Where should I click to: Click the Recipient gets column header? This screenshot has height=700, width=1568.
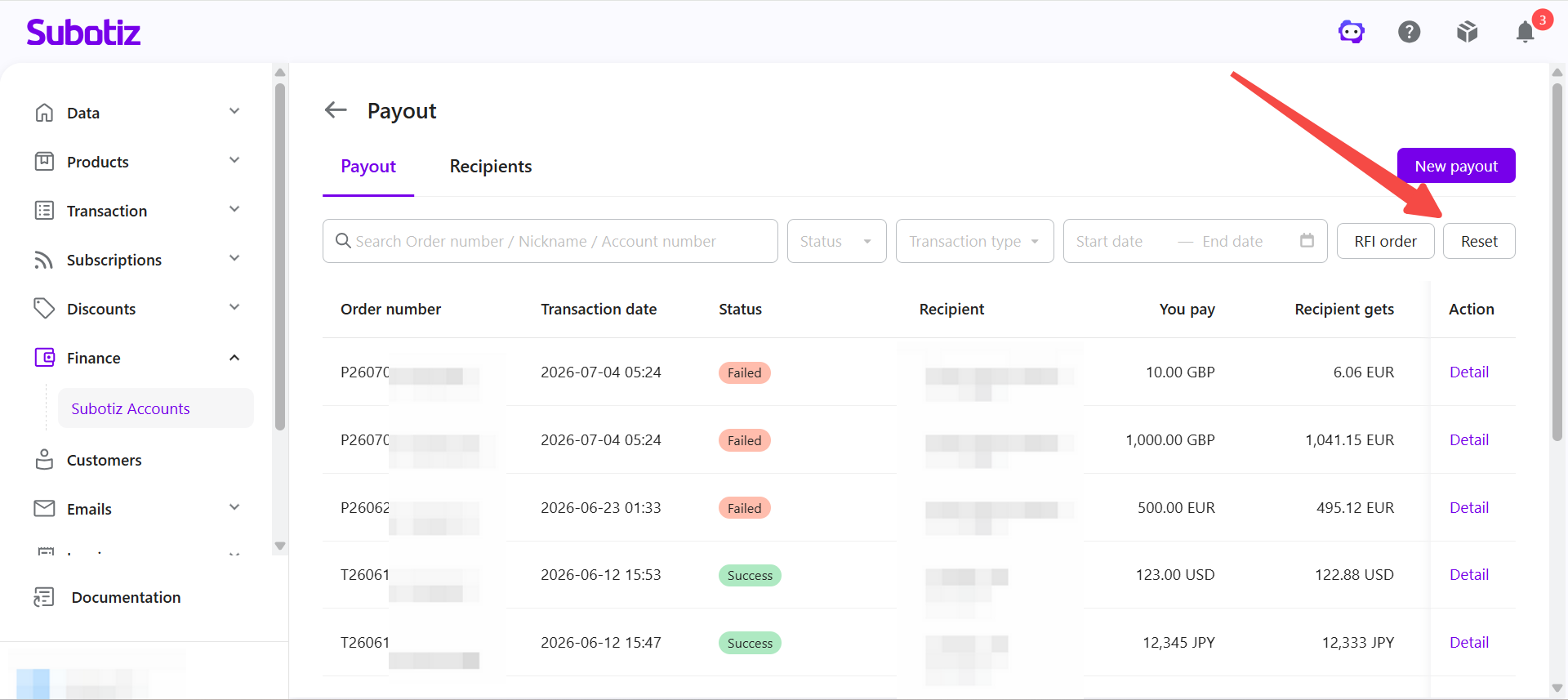1344,310
